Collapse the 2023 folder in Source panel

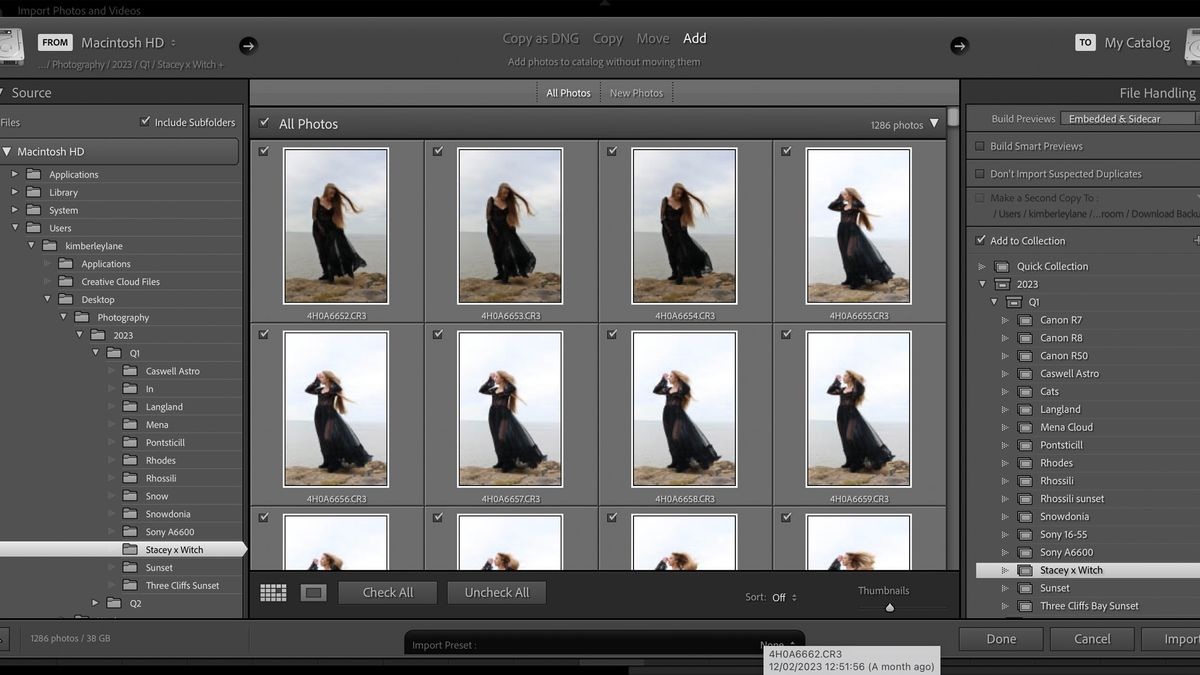79,334
